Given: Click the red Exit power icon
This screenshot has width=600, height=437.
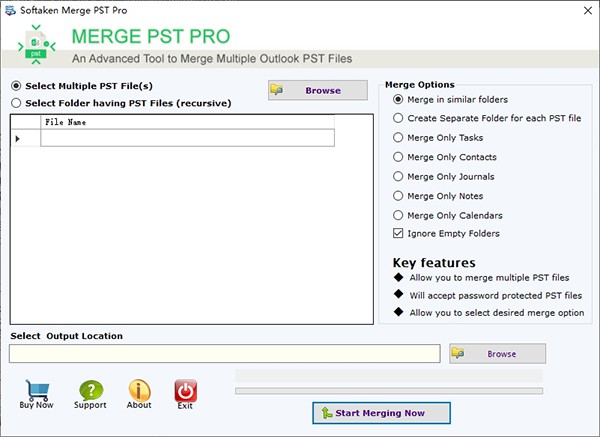Looking at the screenshot, I should 186,390.
